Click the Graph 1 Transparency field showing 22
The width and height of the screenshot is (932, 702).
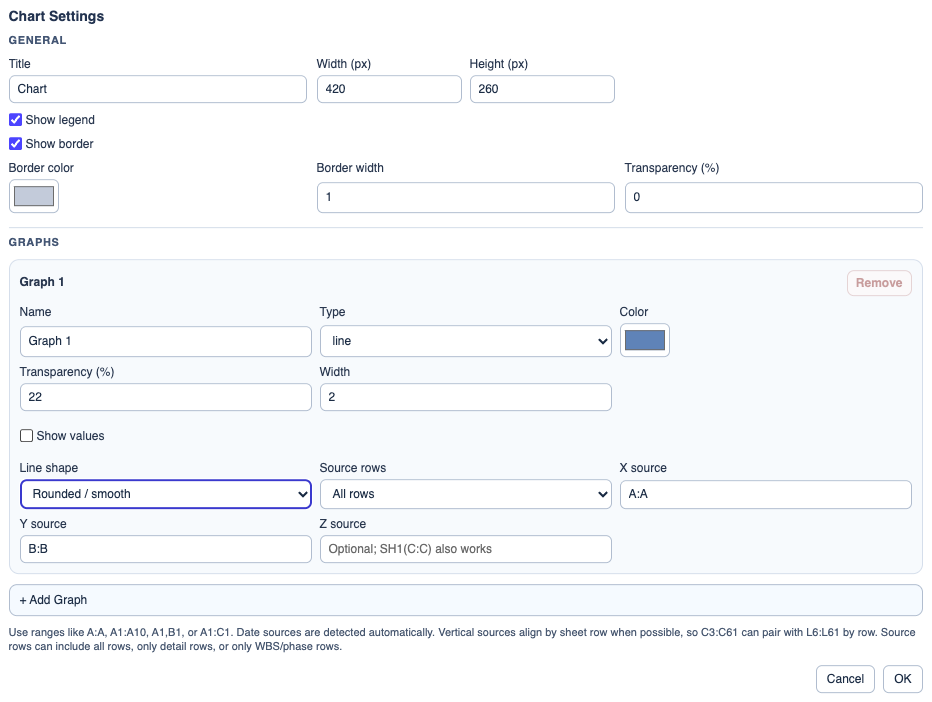pyautogui.click(x=166, y=397)
